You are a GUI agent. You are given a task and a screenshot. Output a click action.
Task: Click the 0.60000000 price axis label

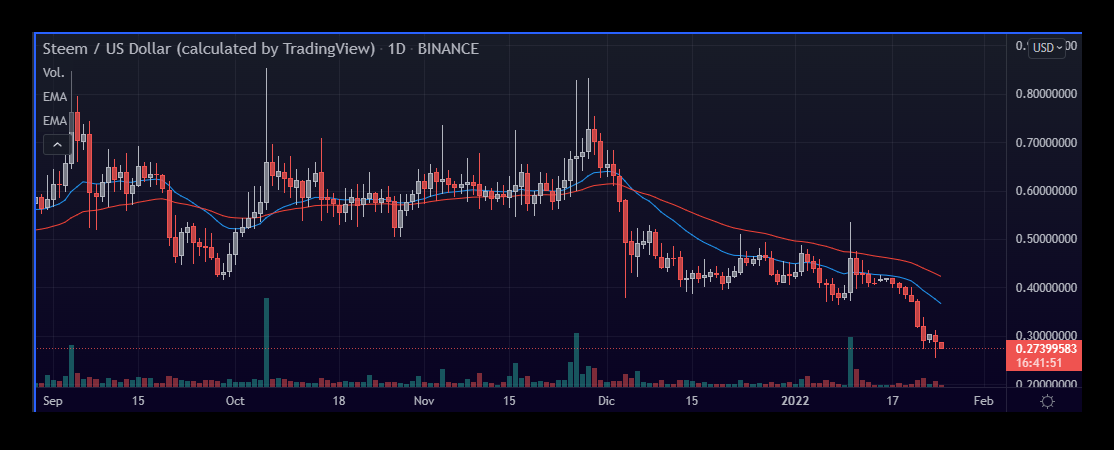click(x=1047, y=191)
